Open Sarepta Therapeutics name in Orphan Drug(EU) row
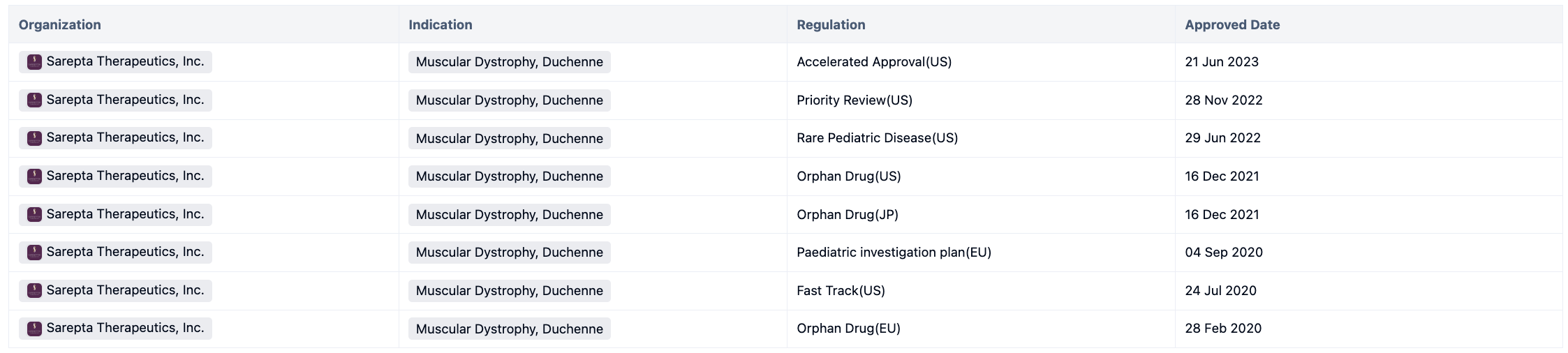 [x=125, y=328]
